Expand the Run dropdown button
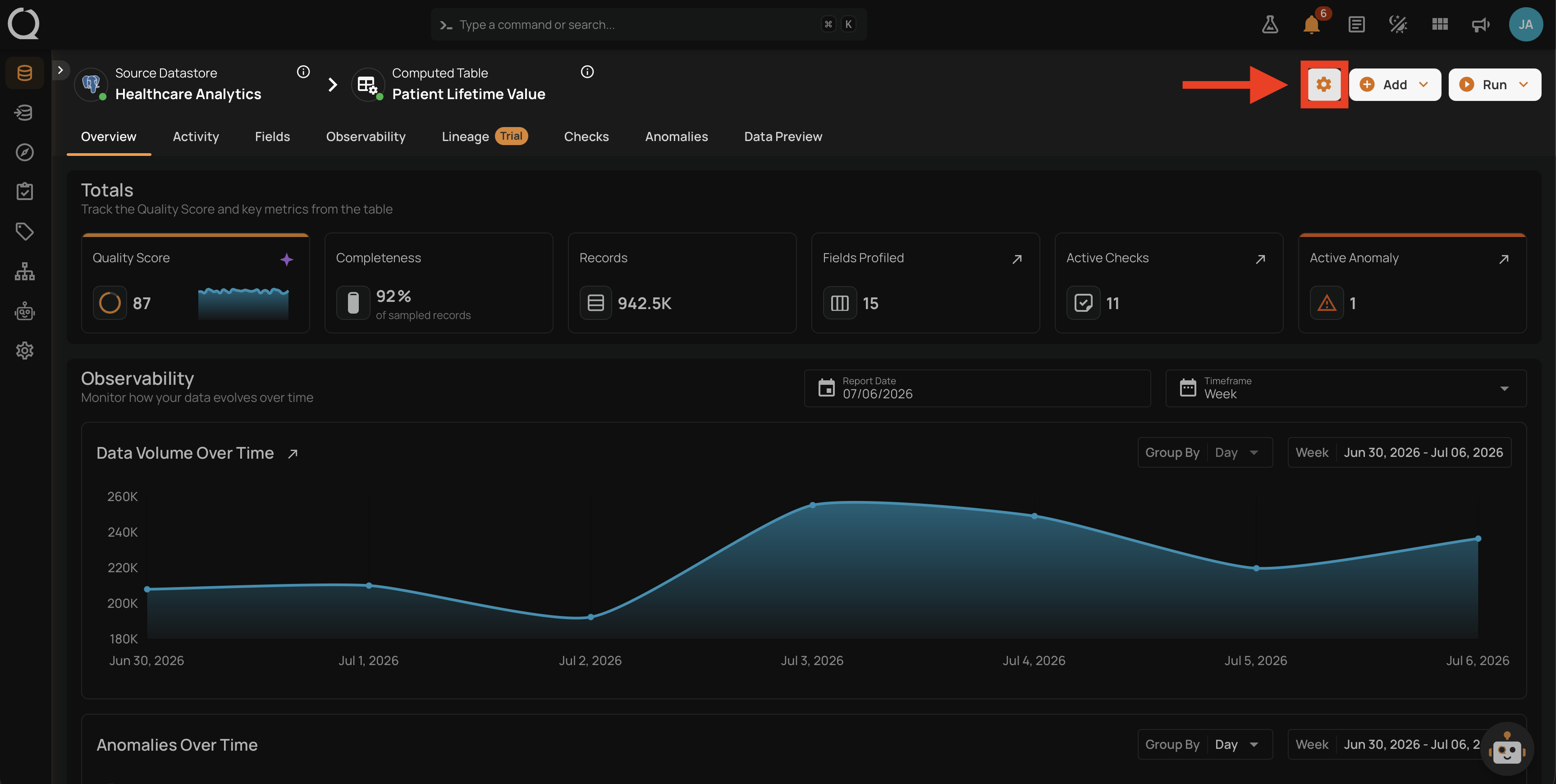 (1494, 85)
